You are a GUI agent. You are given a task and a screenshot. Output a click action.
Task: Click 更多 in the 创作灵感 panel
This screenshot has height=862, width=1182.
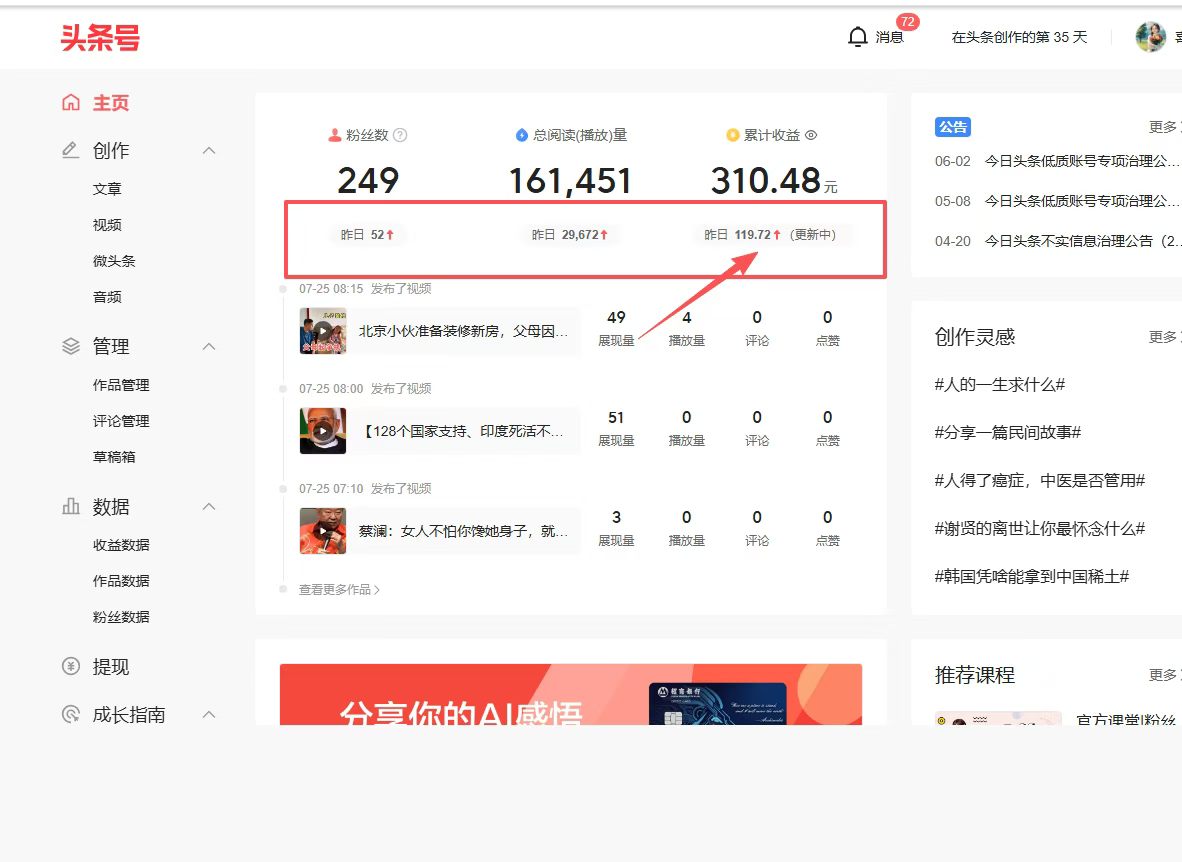click(x=1162, y=336)
